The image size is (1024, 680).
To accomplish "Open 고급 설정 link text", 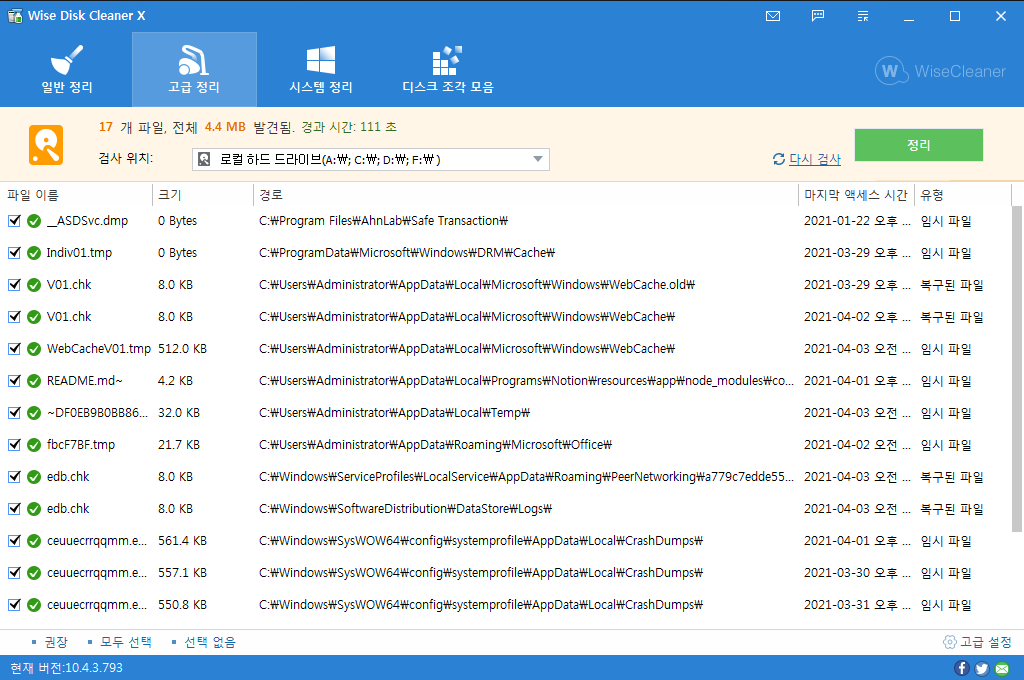I will 985,642.
